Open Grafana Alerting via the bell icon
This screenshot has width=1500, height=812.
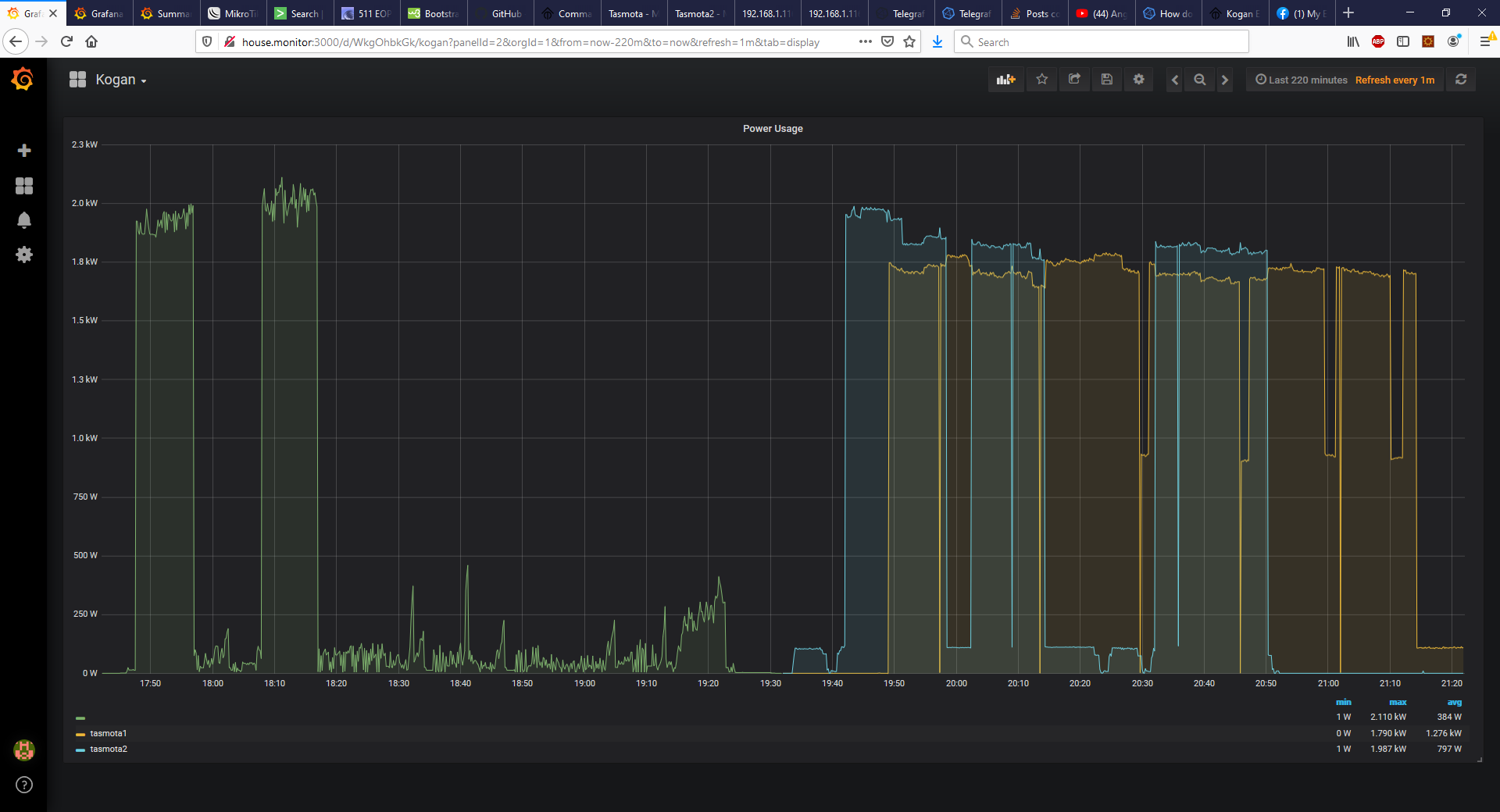(x=24, y=220)
